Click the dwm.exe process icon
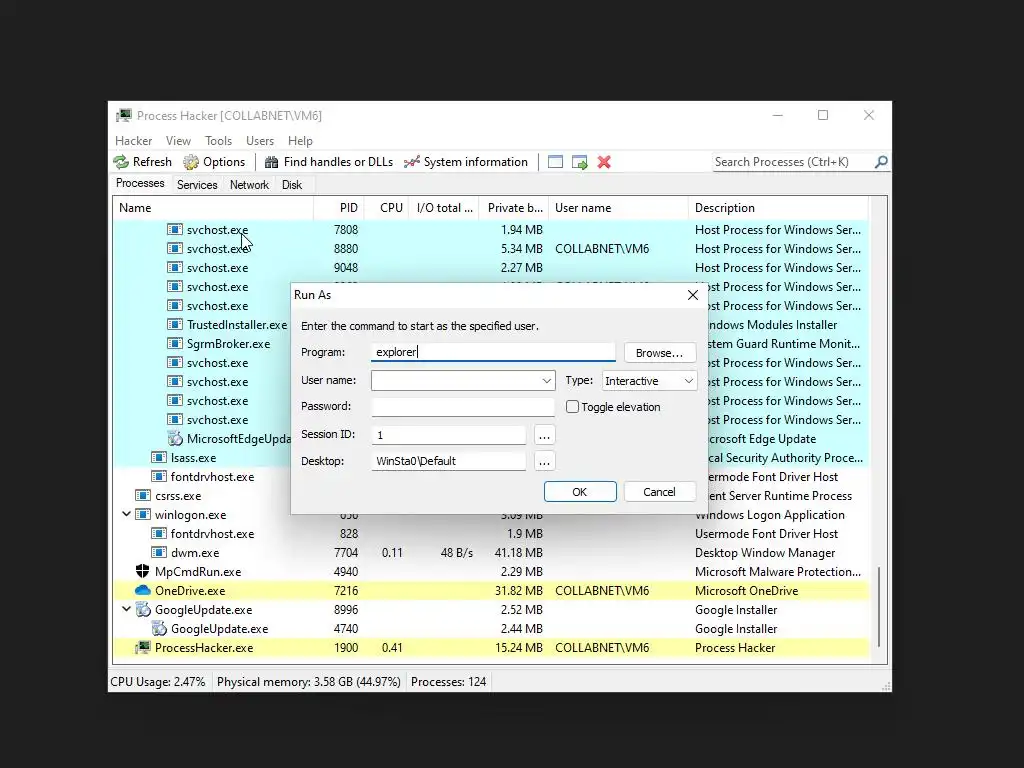Viewport: 1024px width, 768px height. pyautogui.click(x=159, y=552)
